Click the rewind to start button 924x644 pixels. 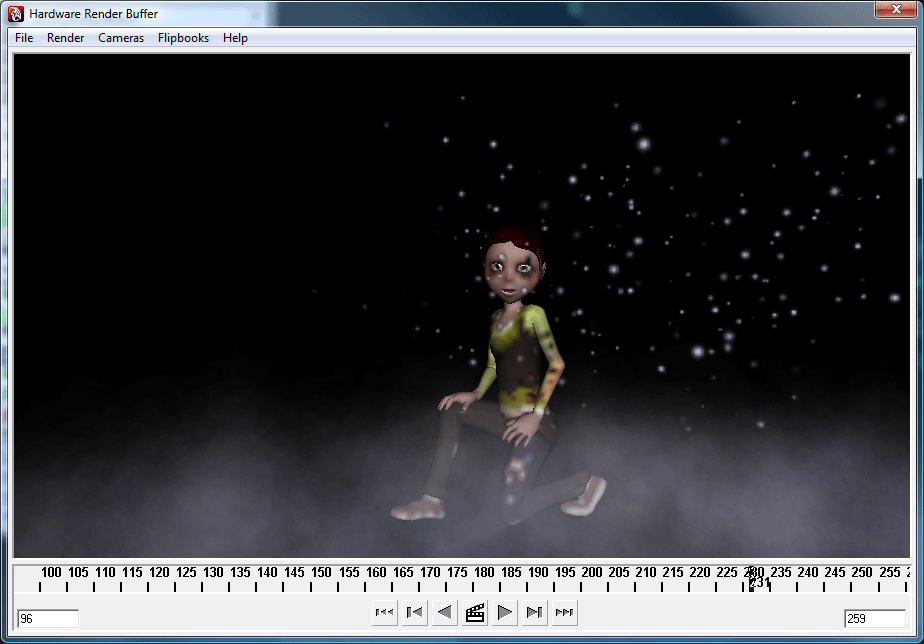(384, 613)
